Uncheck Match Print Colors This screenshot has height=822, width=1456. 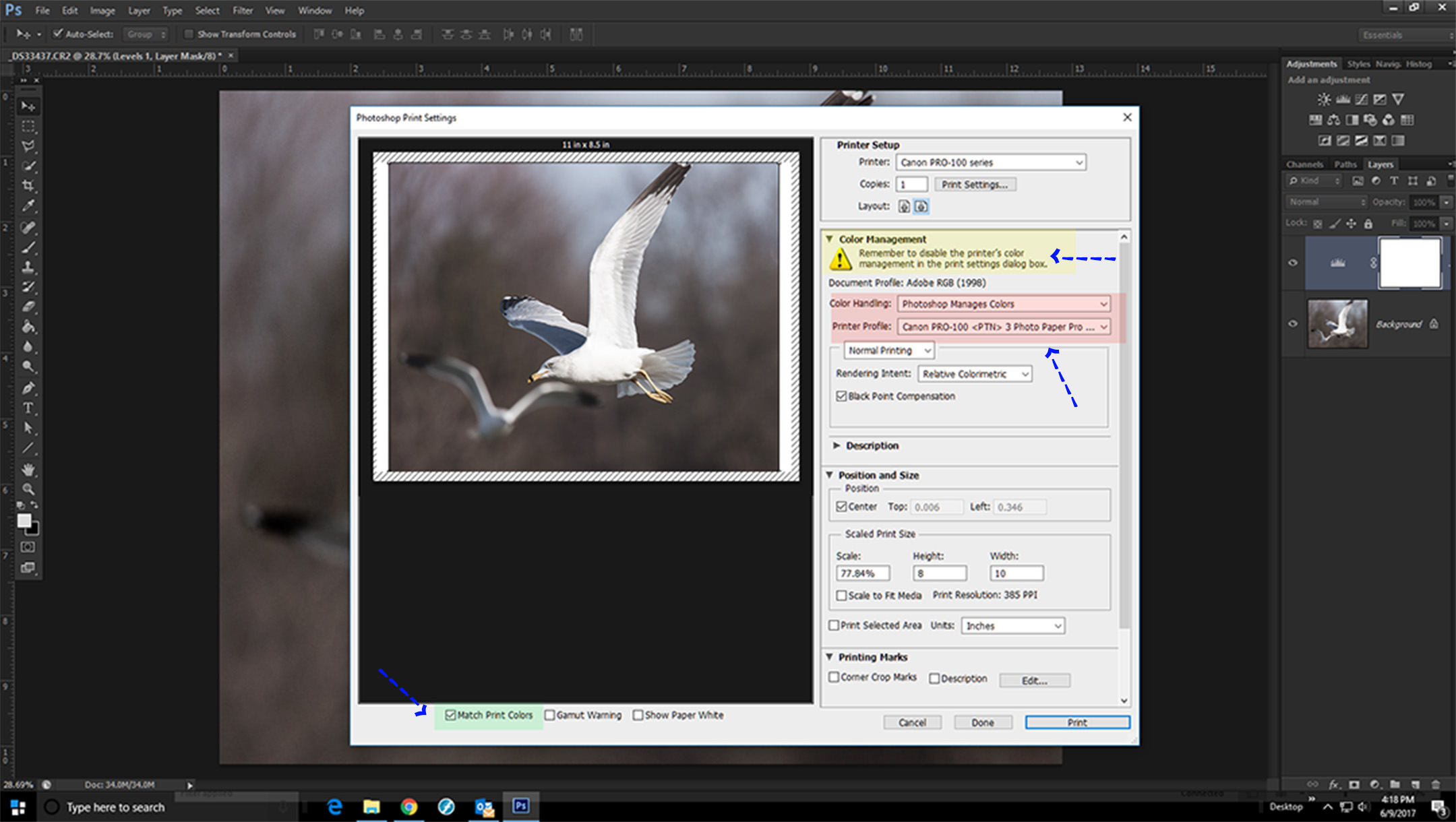click(451, 715)
